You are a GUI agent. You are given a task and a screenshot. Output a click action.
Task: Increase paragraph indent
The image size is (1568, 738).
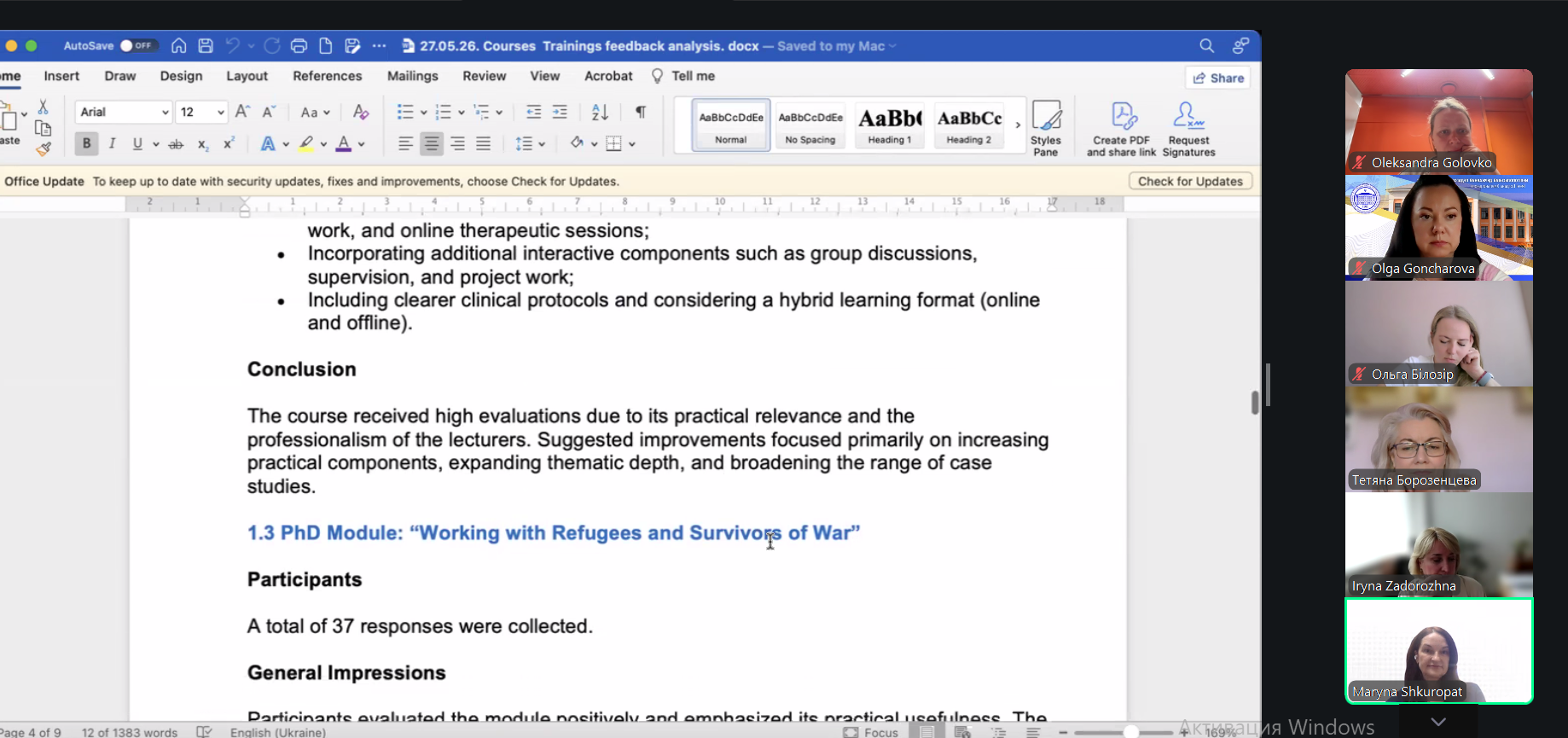click(x=560, y=112)
